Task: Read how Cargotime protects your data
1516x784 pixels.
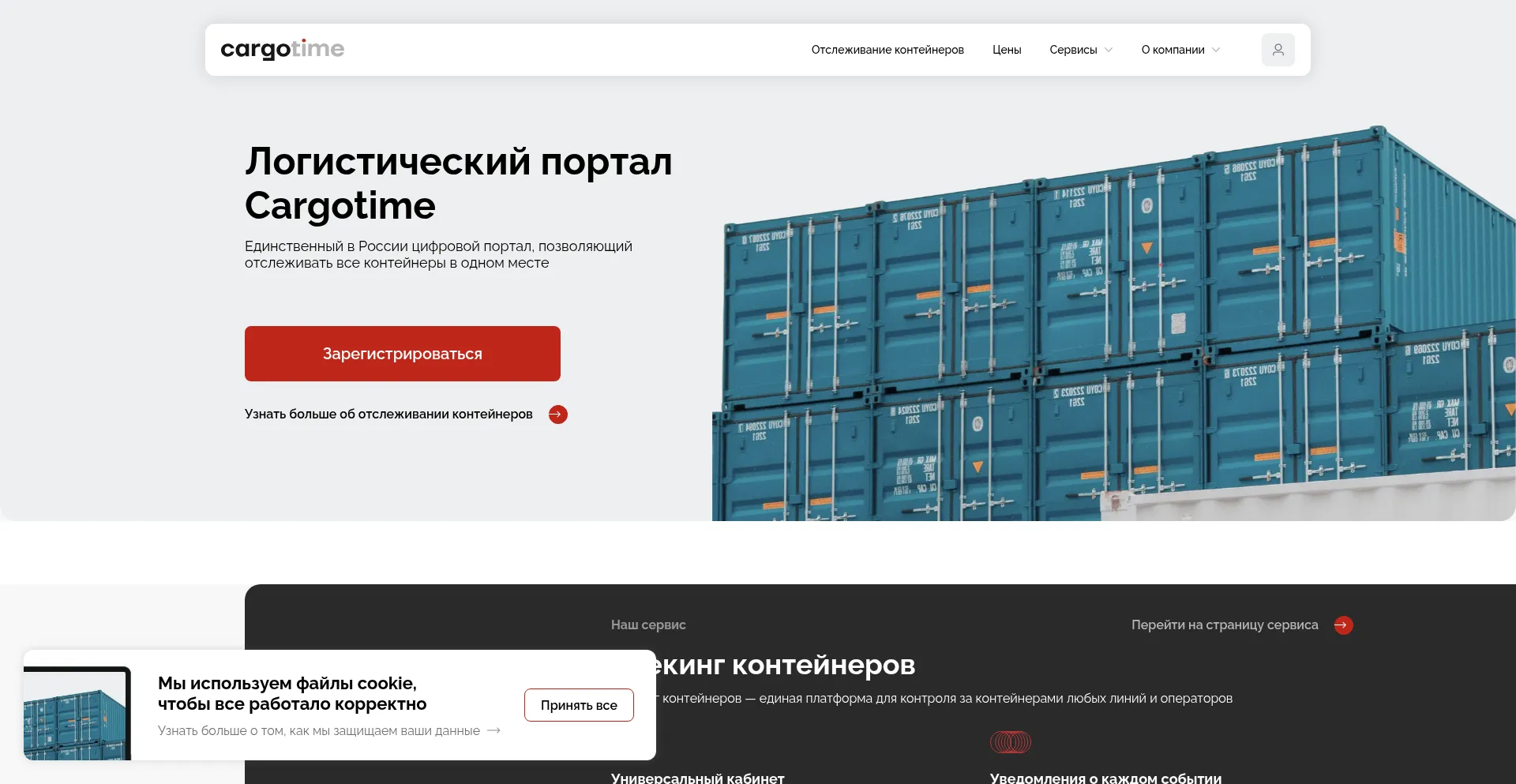Action: pyautogui.click(x=318, y=731)
